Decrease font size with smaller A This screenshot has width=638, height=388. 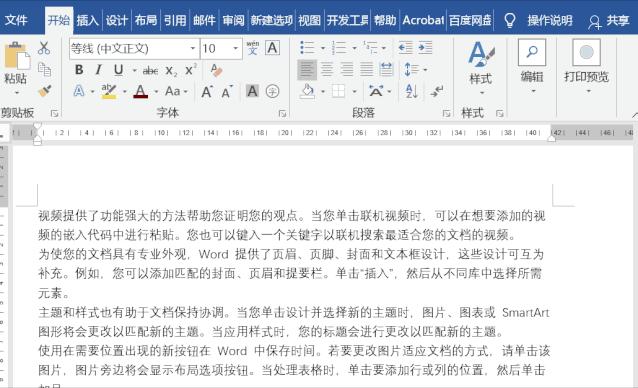click(227, 92)
